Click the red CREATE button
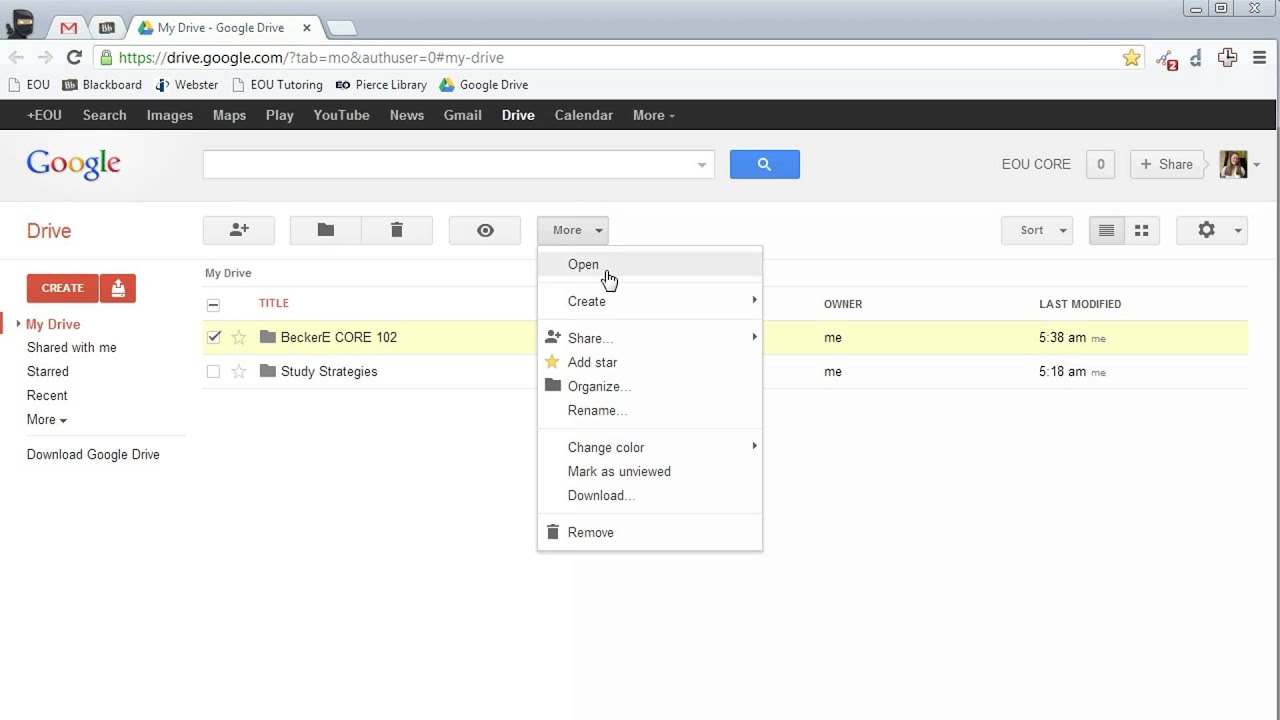The width and height of the screenshot is (1280, 720). (x=63, y=288)
